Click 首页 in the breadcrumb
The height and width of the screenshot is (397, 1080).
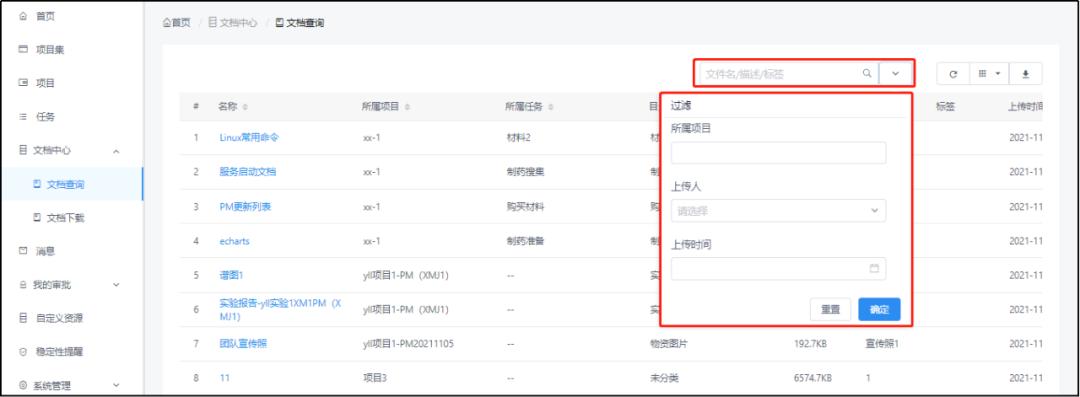176,23
